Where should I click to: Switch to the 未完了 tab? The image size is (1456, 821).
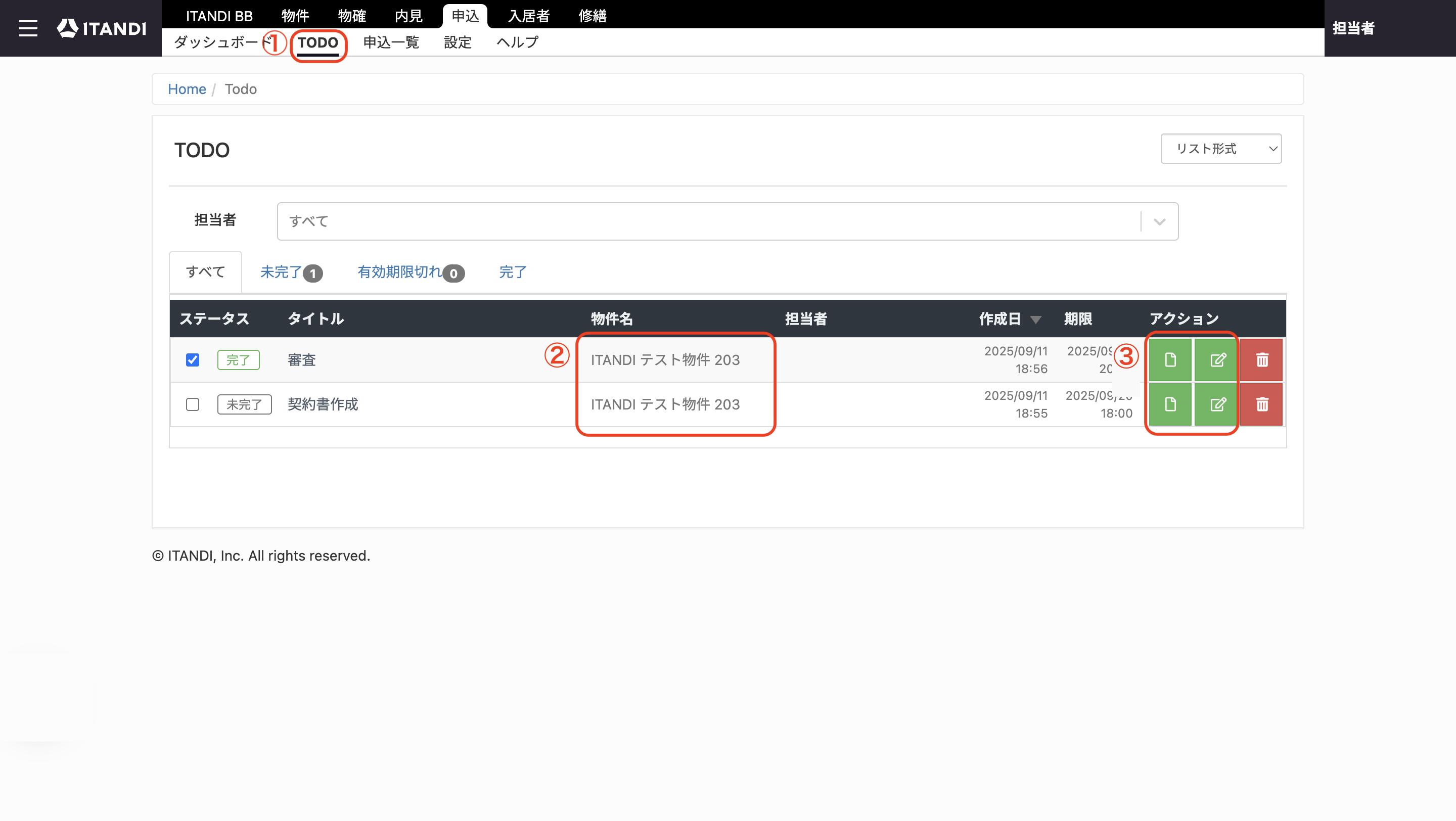[x=291, y=272]
